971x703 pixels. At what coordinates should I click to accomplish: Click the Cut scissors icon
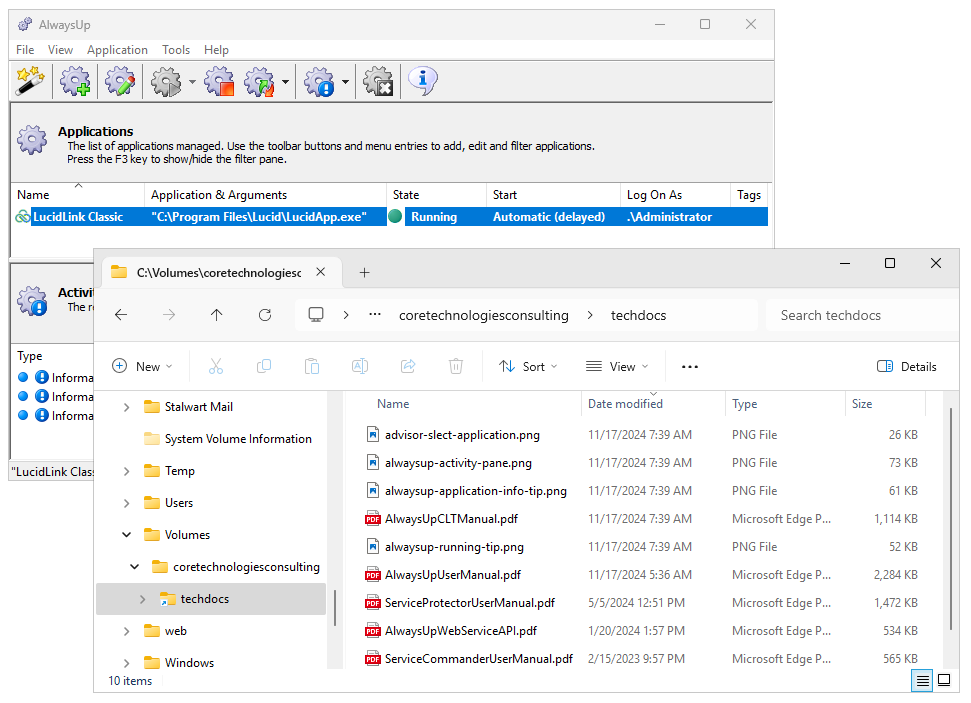point(216,367)
